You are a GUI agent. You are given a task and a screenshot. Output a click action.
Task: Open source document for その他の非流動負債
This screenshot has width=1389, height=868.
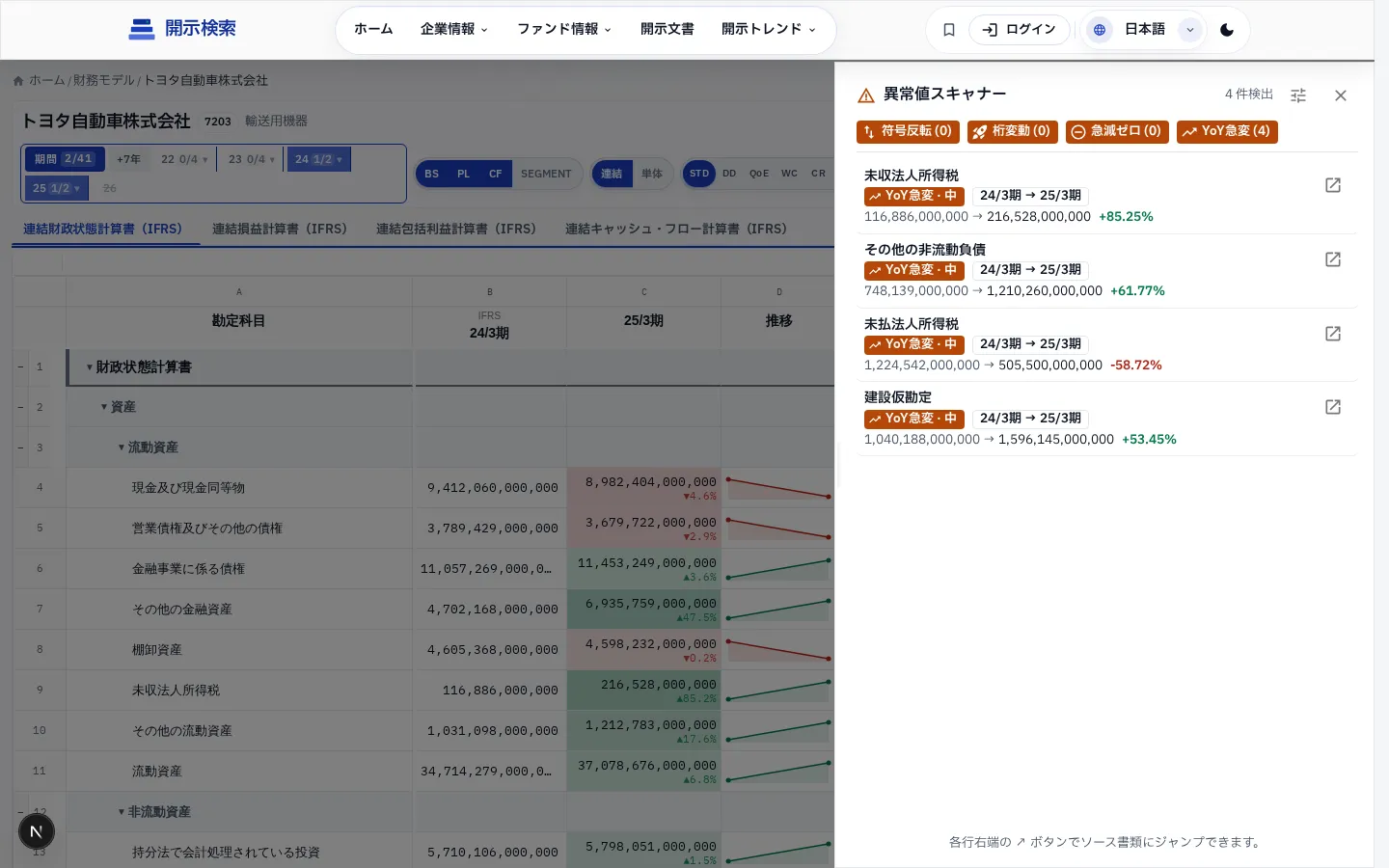pos(1333,259)
